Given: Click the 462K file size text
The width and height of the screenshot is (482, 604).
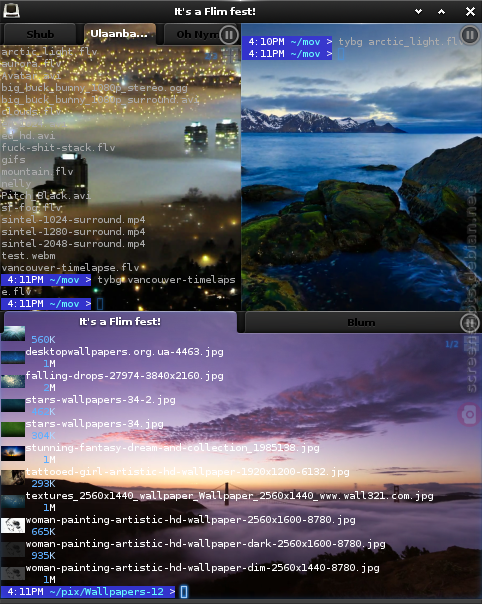Looking at the screenshot, I should coord(43,412).
